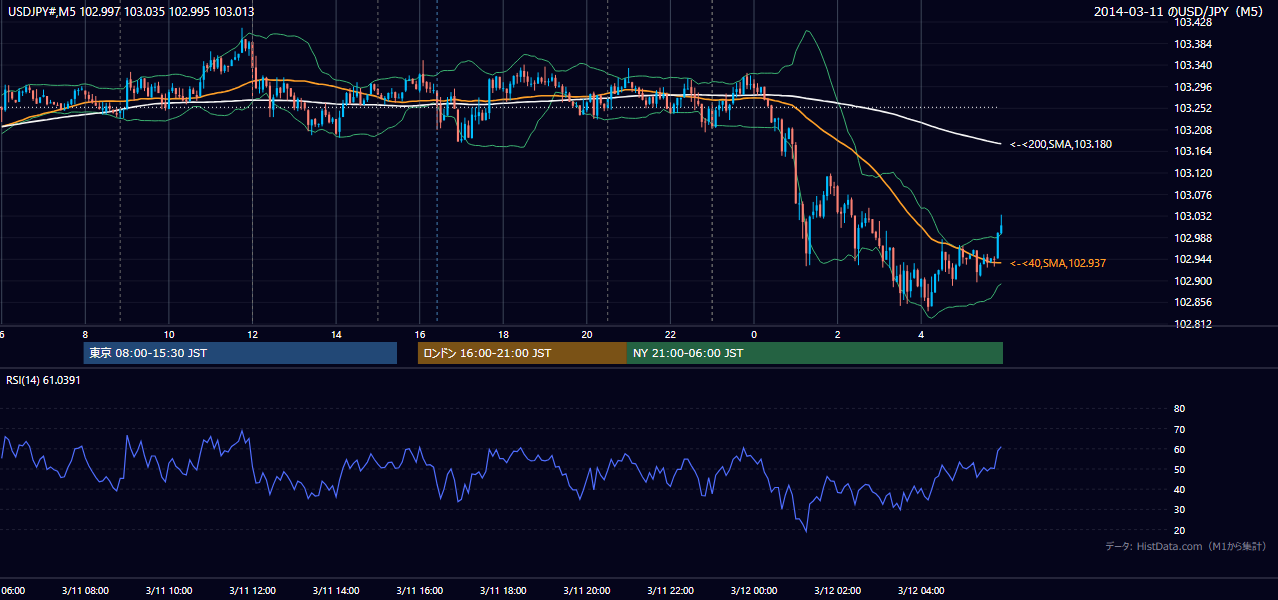This screenshot has height=600, width=1278.
Task: Click price axis value 103.296
Action: 1193,87
